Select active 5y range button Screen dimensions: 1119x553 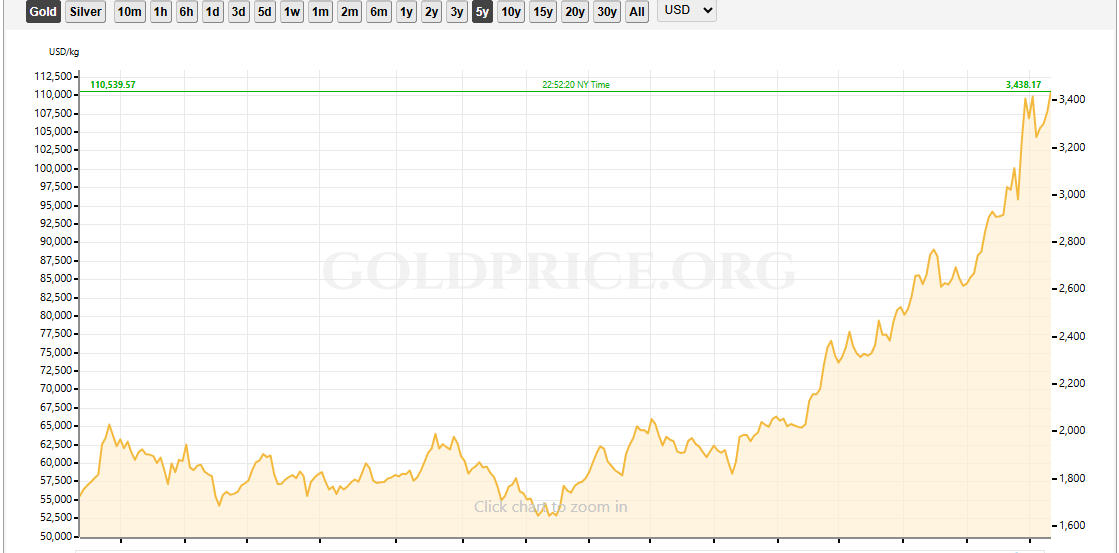pos(482,12)
